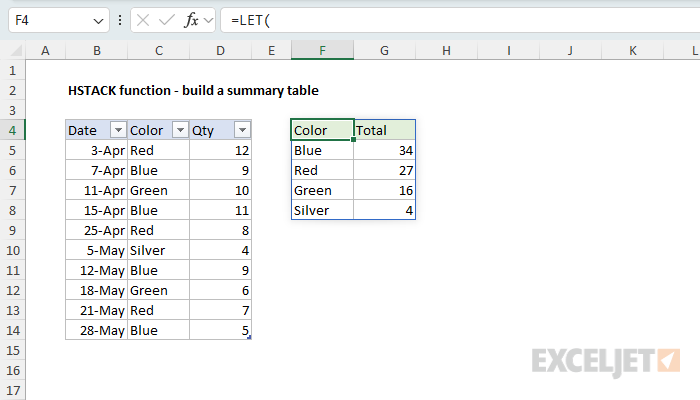Click the Qty cell showing 6
700x400 pixels.
coord(221,291)
